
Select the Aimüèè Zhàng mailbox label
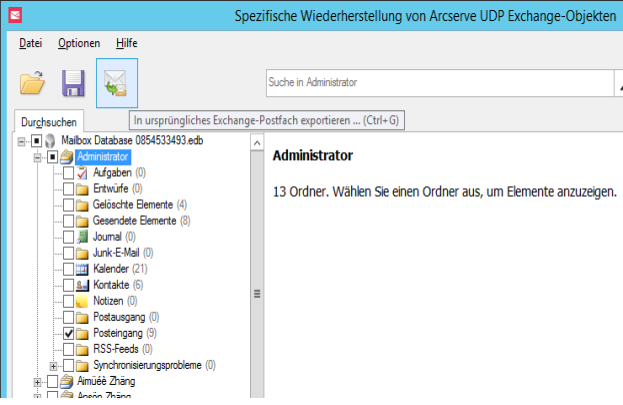pos(106,381)
